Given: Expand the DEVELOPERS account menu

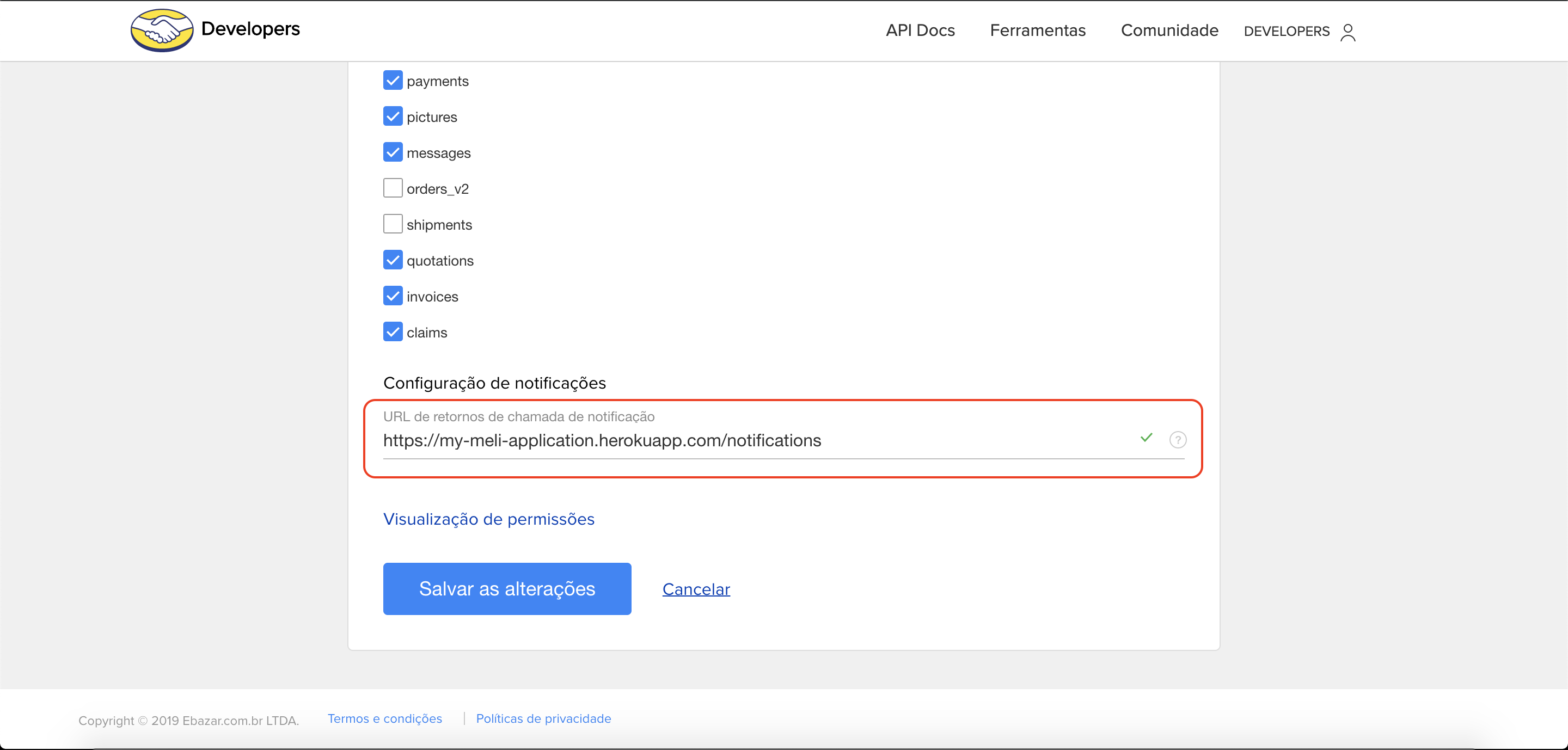Looking at the screenshot, I should tap(1286, 32).
